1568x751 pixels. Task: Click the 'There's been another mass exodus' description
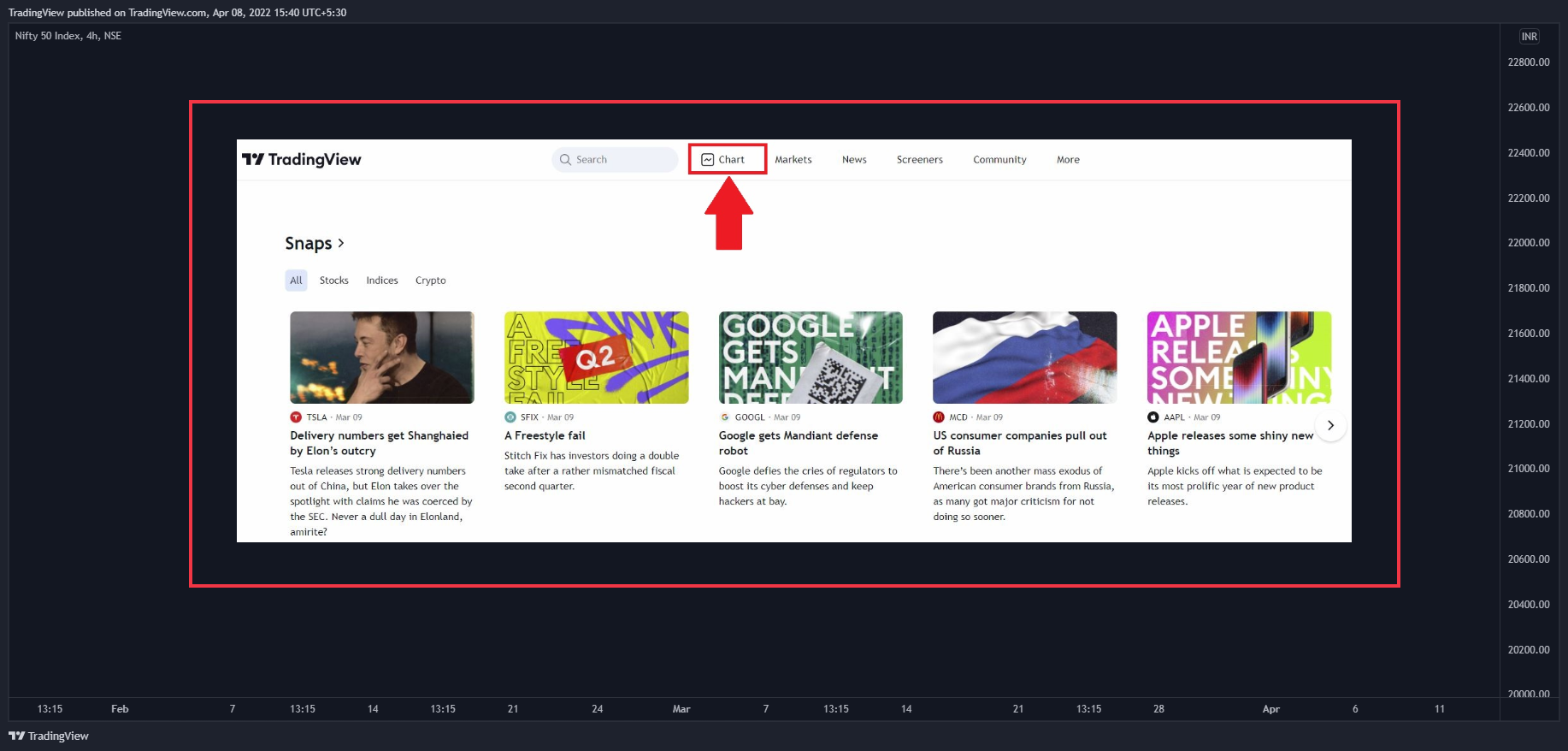(x=1023, y=494)
